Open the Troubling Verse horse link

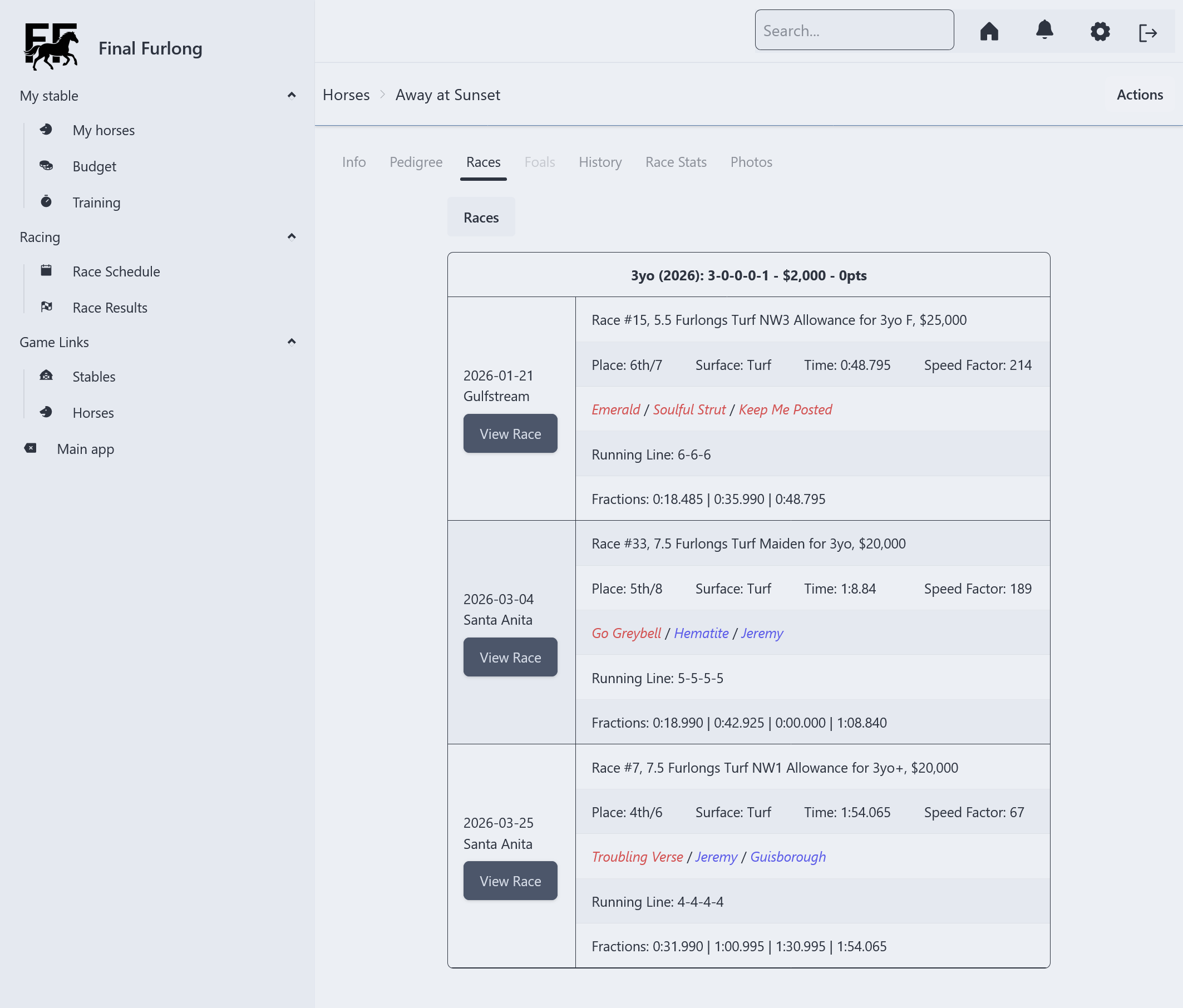coord(637,857)
